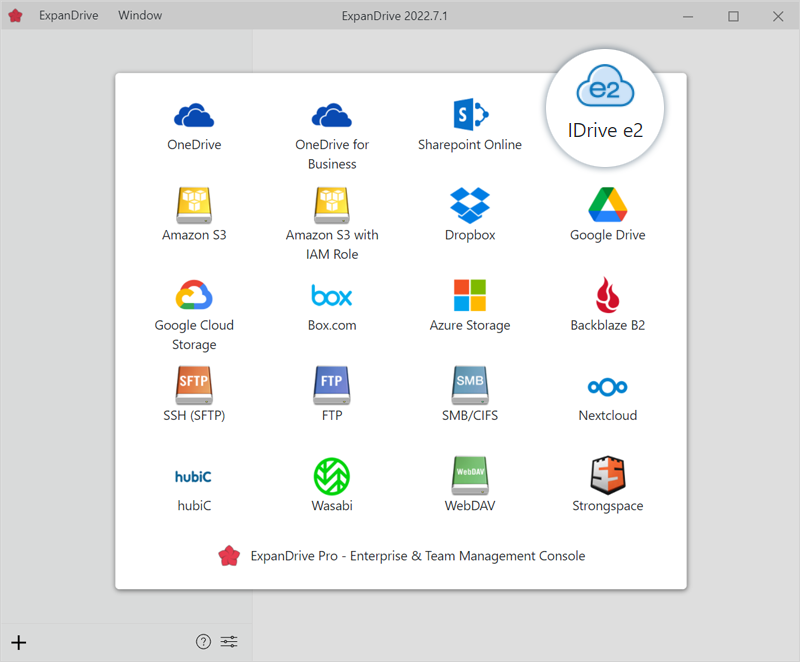
Task: Select the Google Cloud Storage icon
Action: [194, 295]
